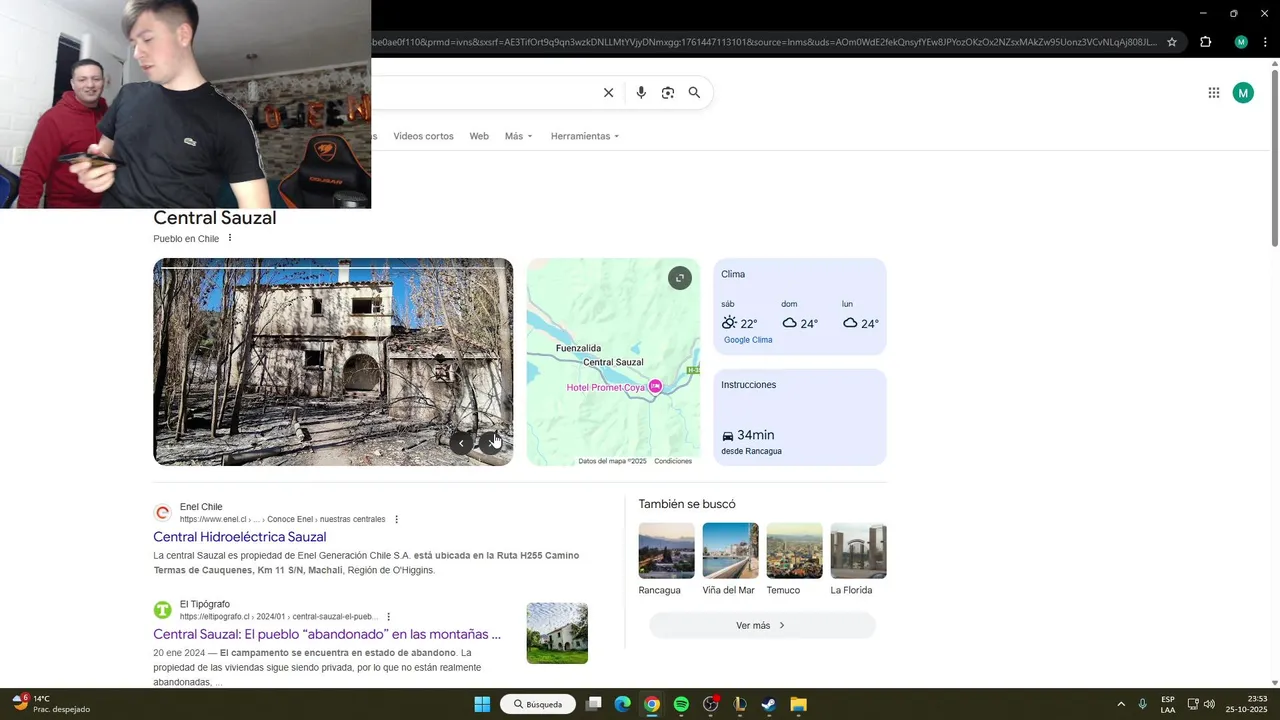
Task: Start voice search with the microphone icon
Action: pyautogui.click(x=641, y=93)
